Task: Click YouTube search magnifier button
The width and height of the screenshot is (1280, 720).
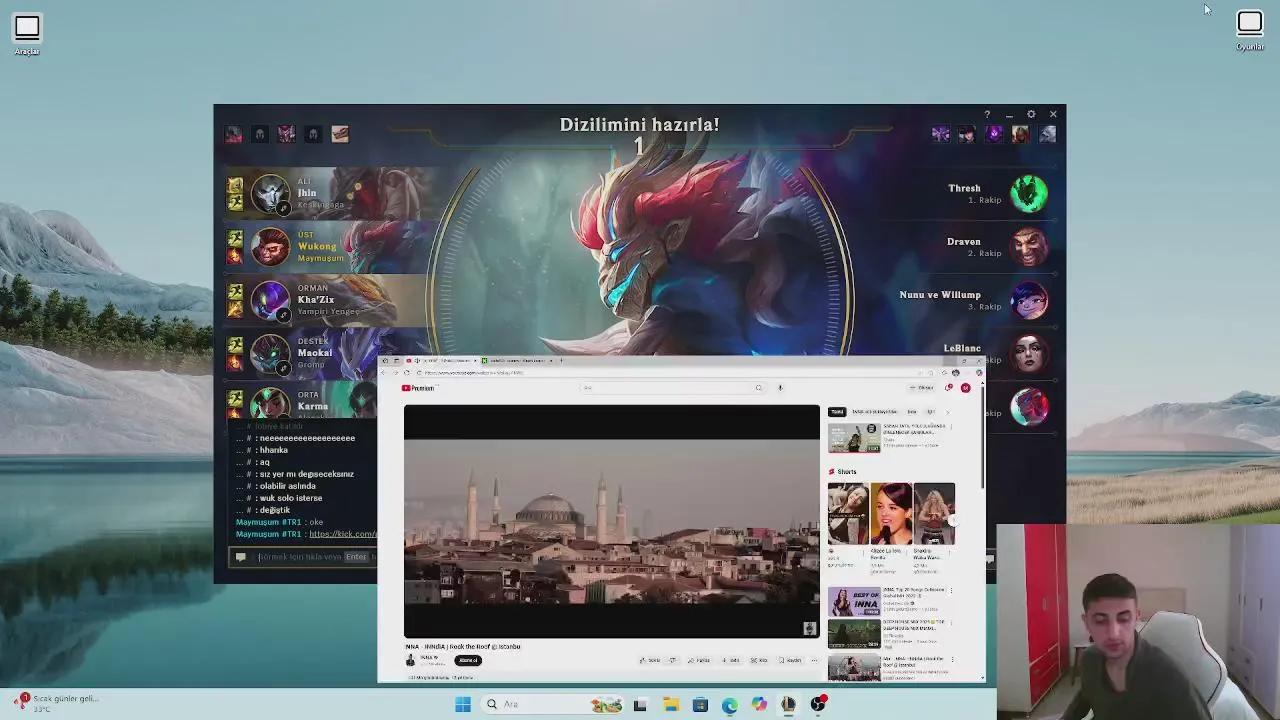Action: 759,388
